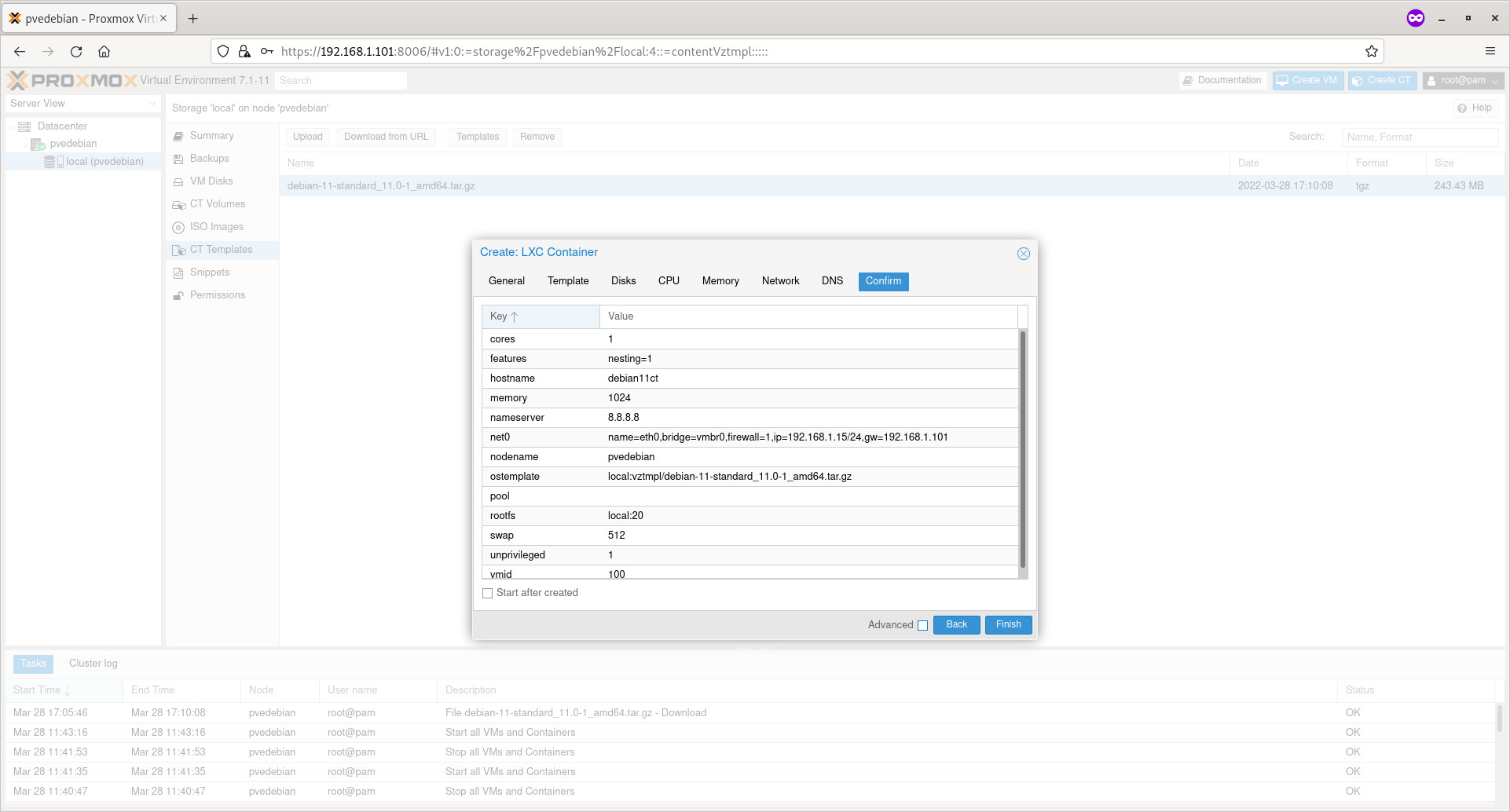This screenshot has height=812, width=1510.
Task: Select the debian-11-standard template row
Action: click(892, 186)
